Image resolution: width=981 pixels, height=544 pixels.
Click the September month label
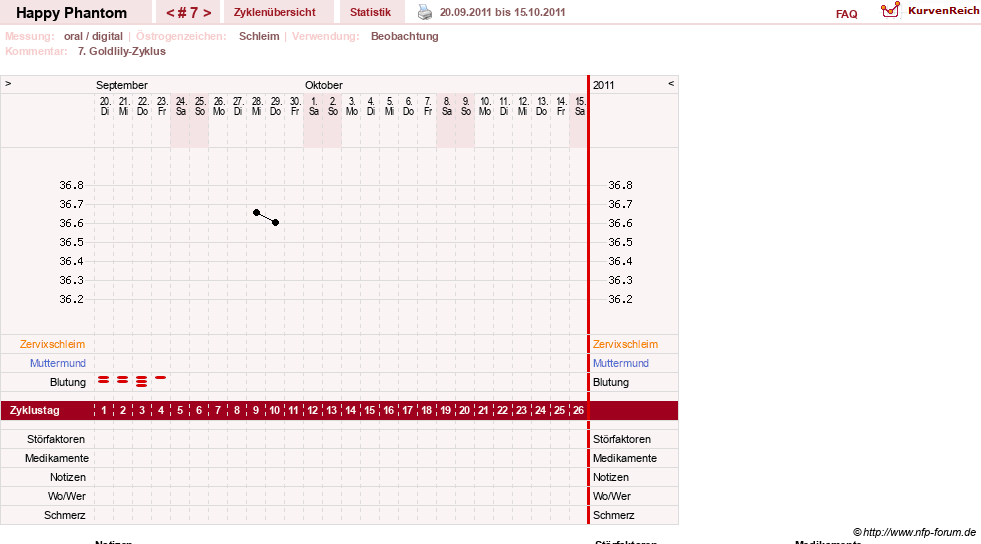coord(121,85)
